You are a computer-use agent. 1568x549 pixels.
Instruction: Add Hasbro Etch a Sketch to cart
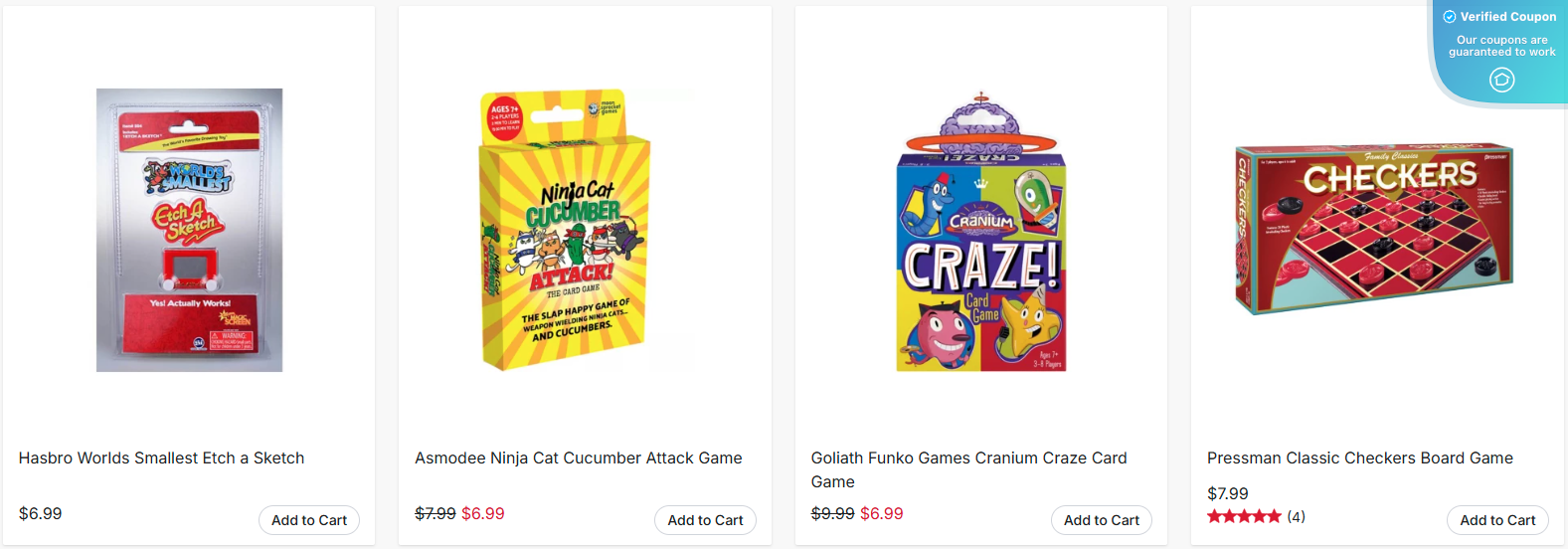click(308, 520)
